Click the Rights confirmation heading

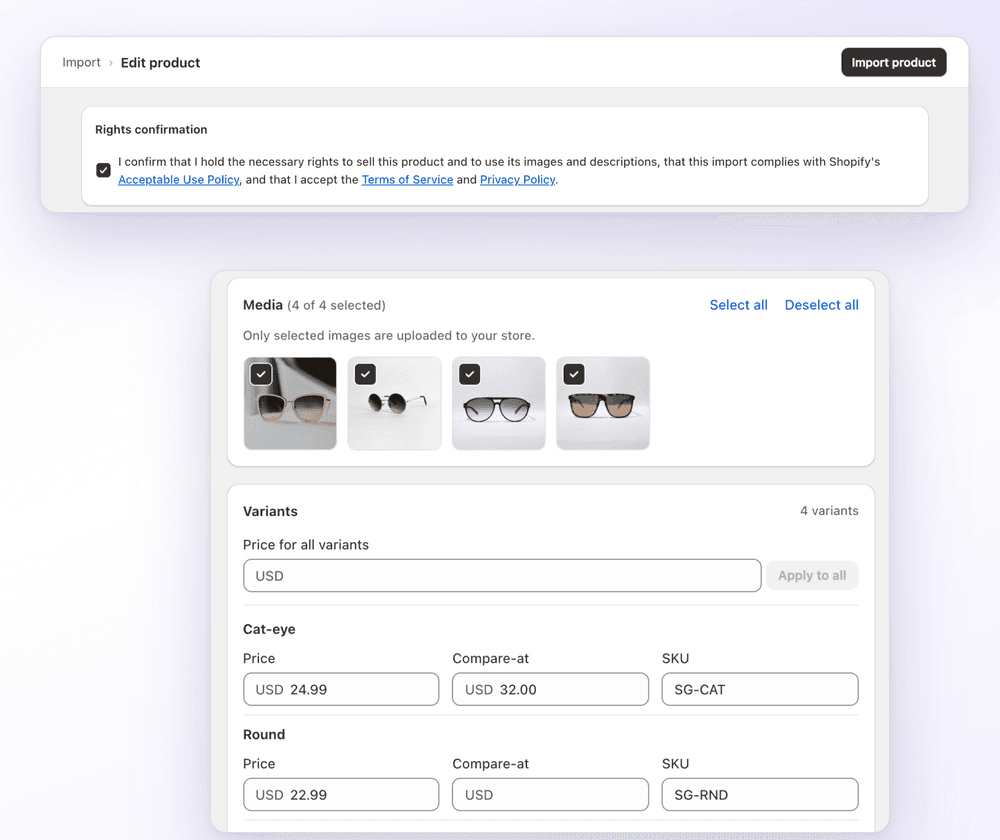151,129
